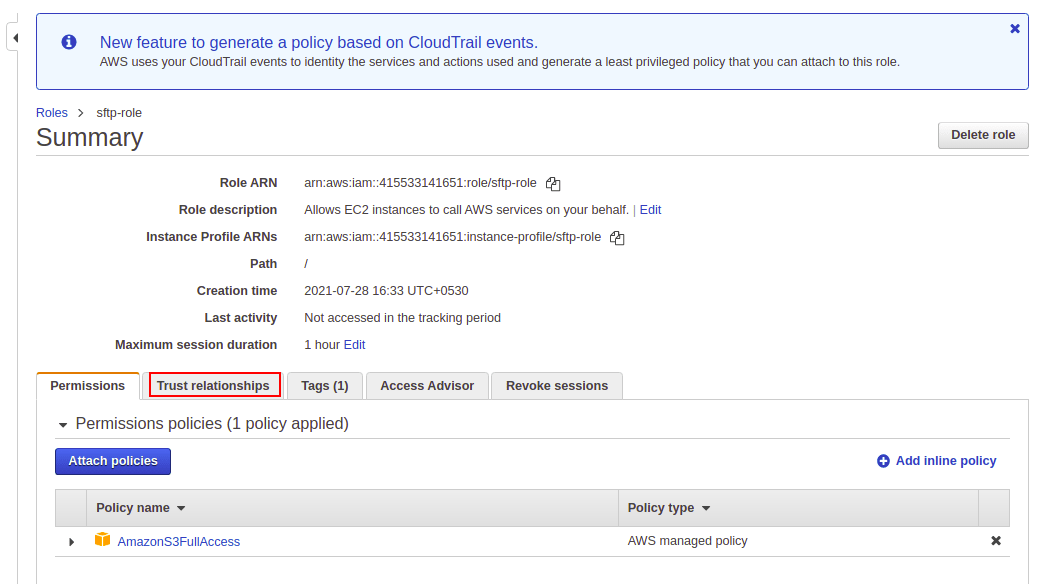This screenshot has height=584, width=1045.
Task: Click the 'Not accessed in the tracking period' text
Action: pos(403,318)
